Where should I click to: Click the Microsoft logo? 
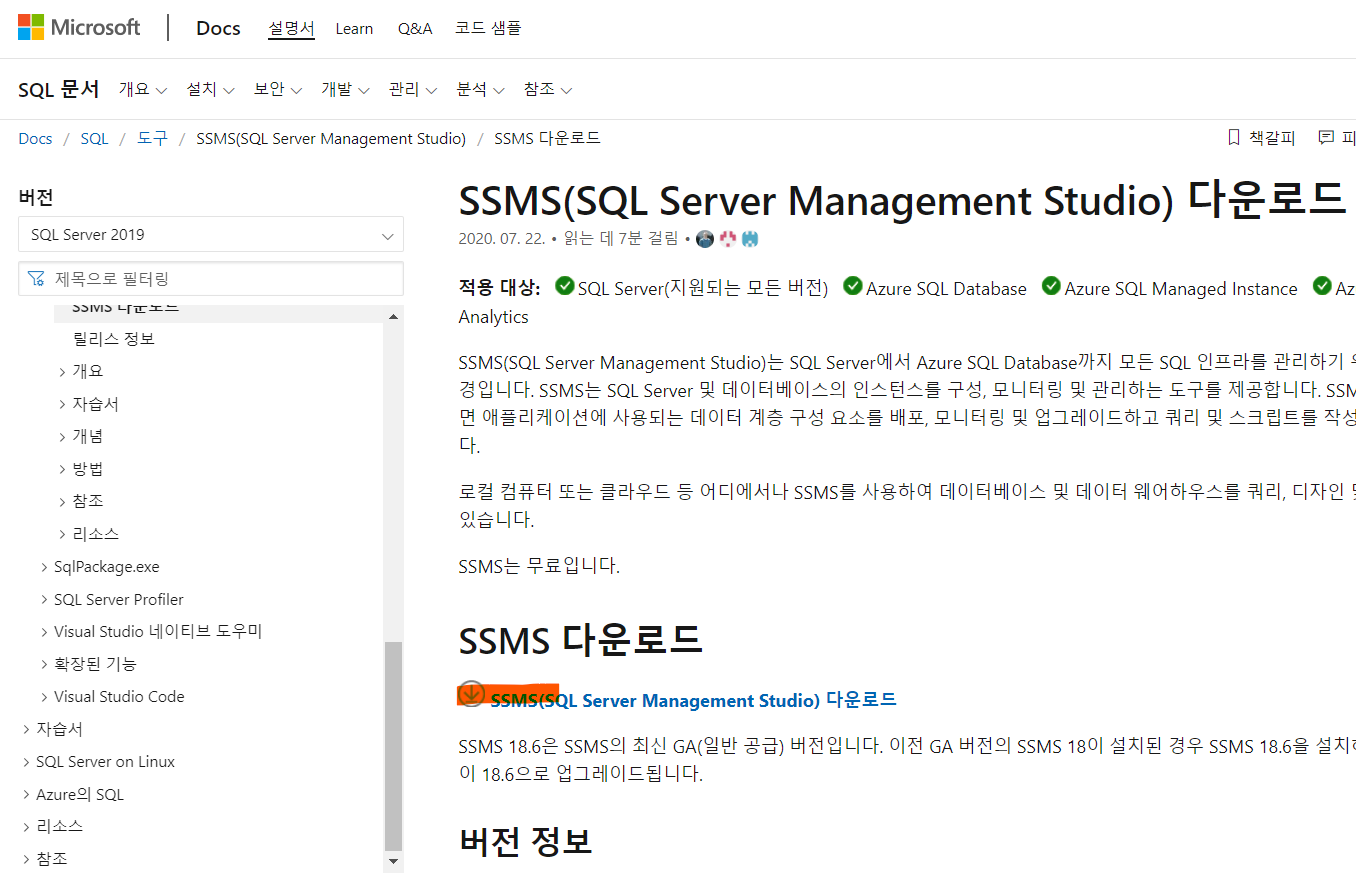79,27
